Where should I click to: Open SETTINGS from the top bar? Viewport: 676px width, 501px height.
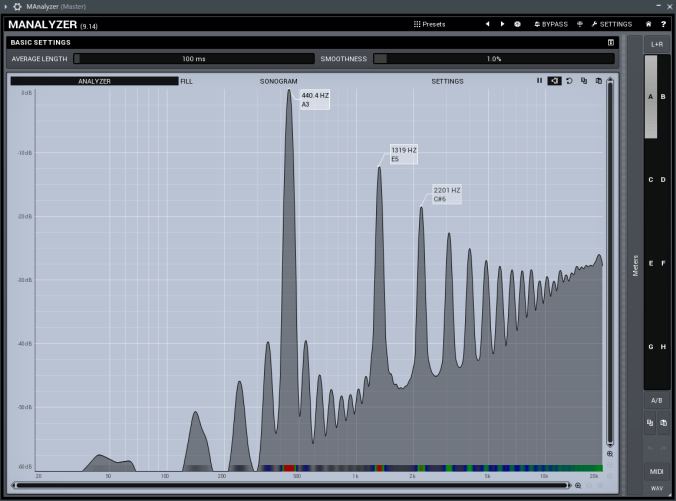(611, 23)
